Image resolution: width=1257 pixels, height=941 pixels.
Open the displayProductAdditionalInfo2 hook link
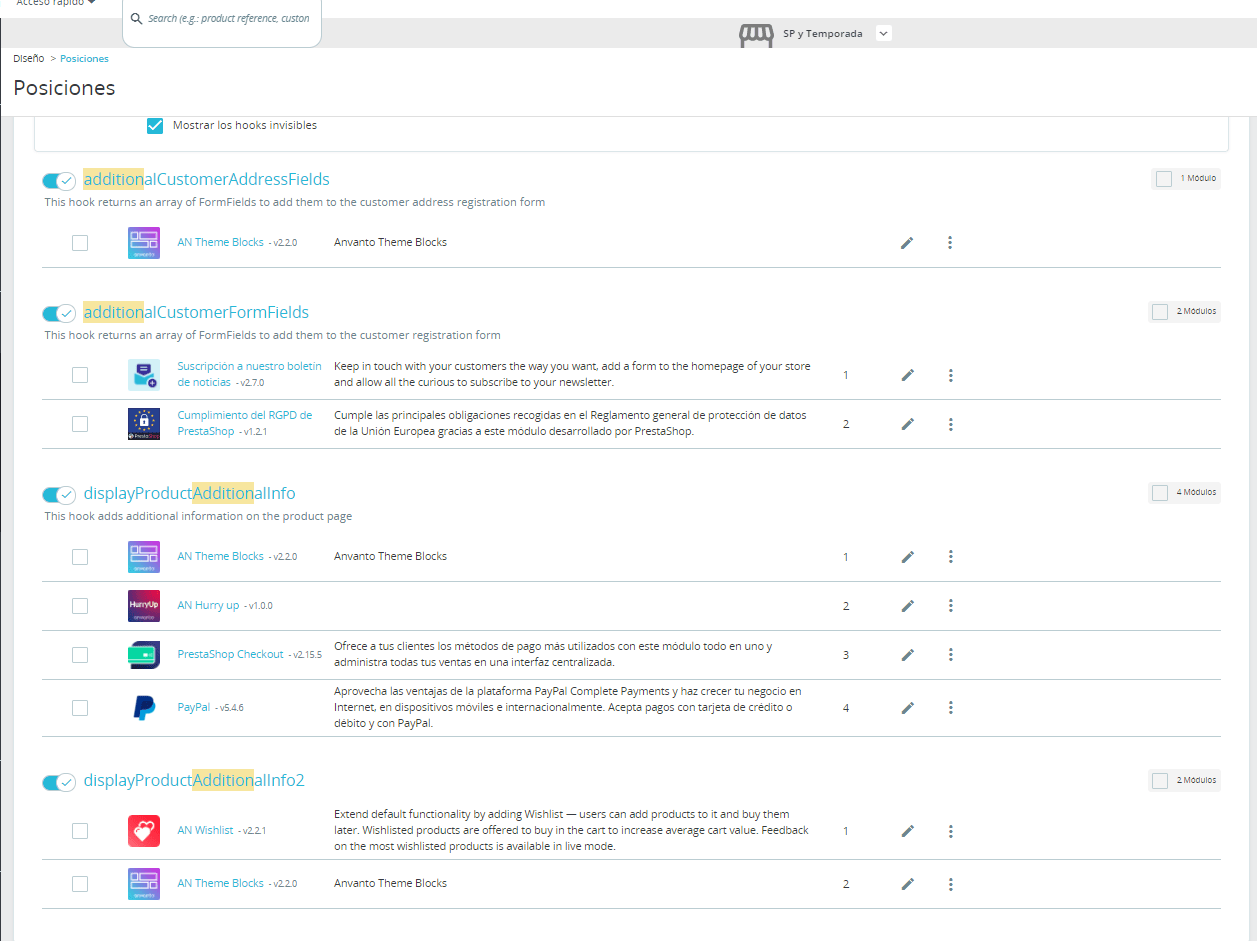(x=194, y=781)
